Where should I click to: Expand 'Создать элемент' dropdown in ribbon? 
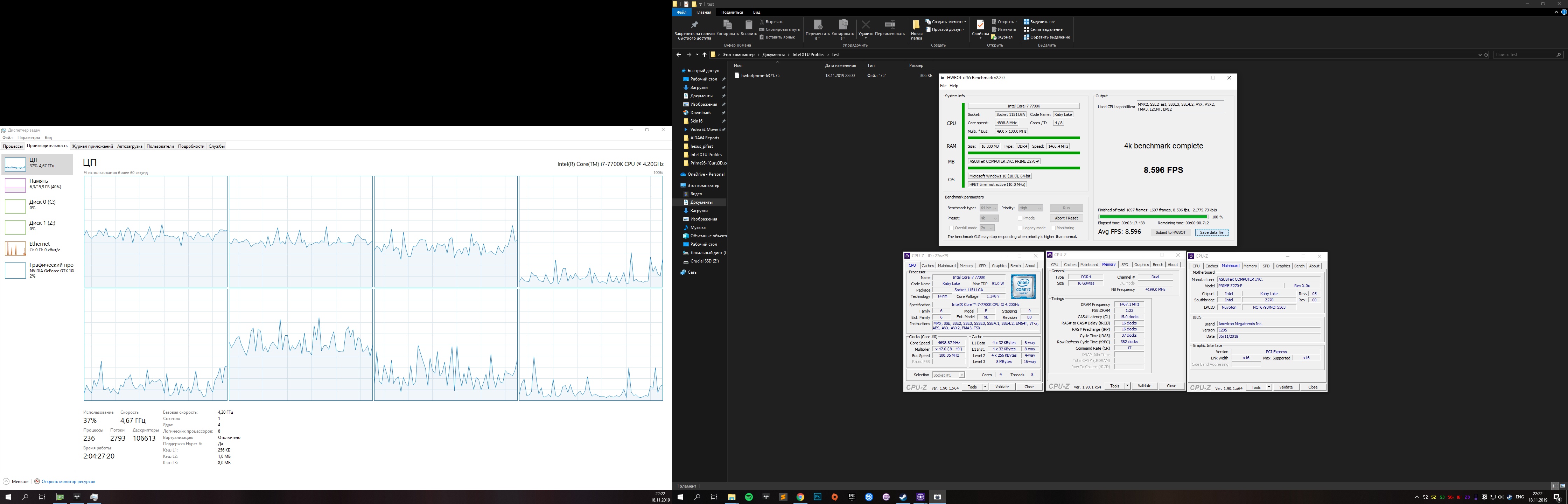(946, 22)
